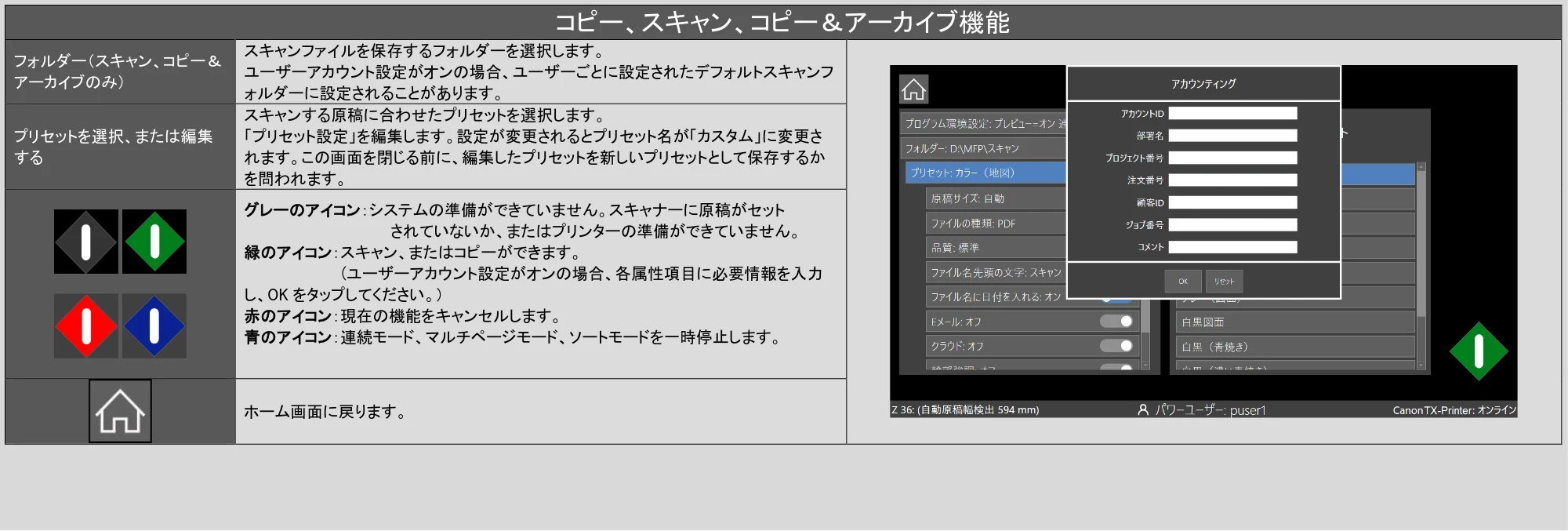The image size is (1568, 531).
Task: Click the Eメール: オフ row label
Action: click(x=956, y=322)
